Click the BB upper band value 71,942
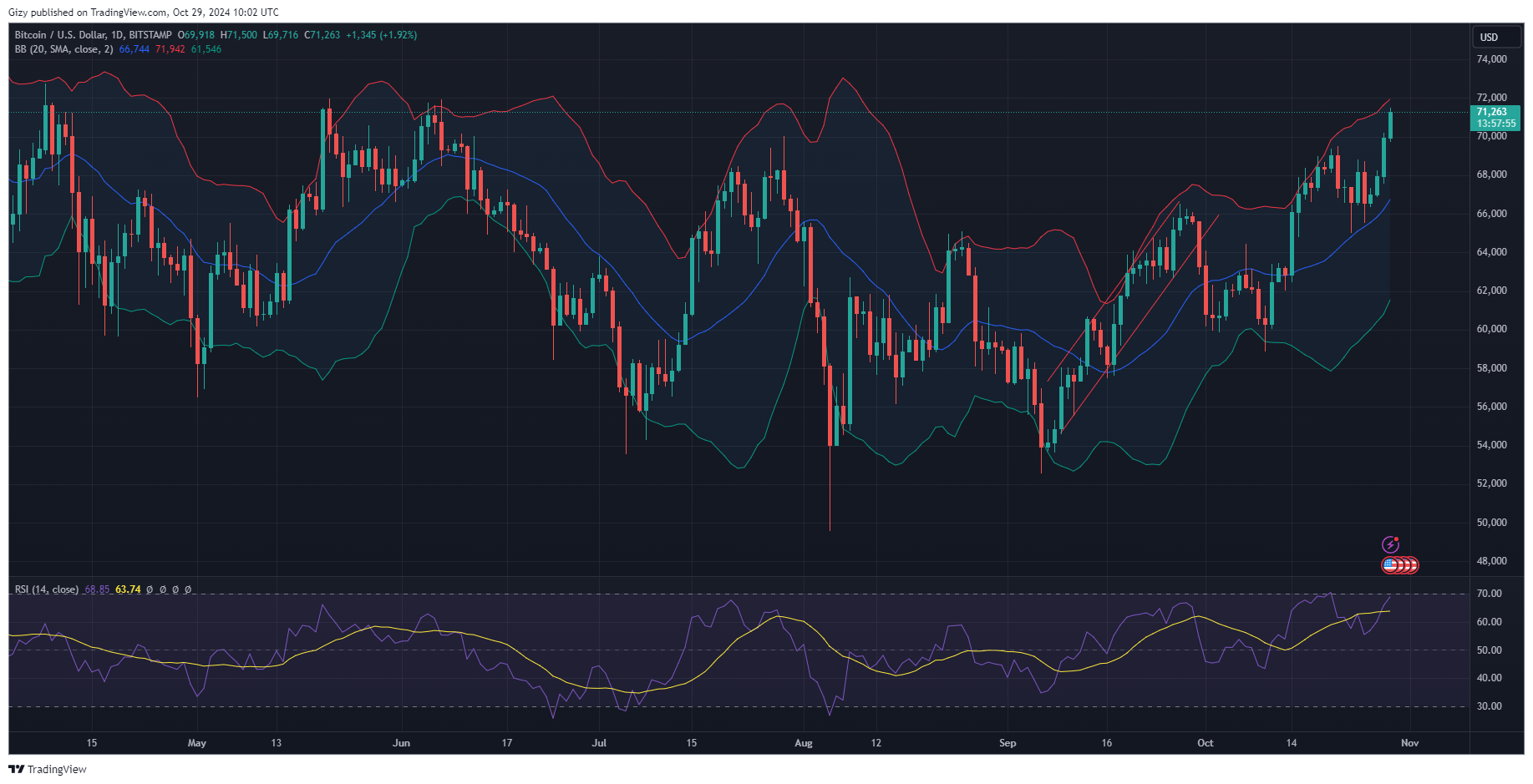This screenshot has height=784, width=1533. tap(170, 49)
